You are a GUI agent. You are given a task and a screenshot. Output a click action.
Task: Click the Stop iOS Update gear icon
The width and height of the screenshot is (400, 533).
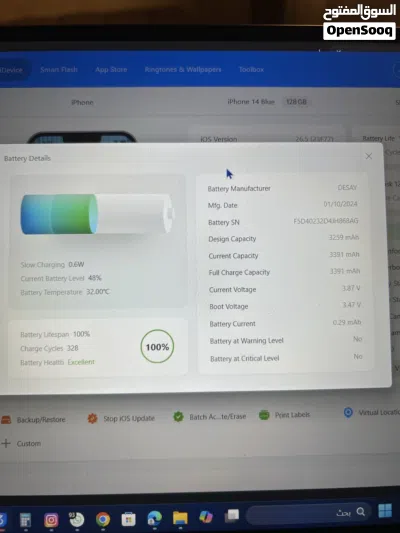92,418
